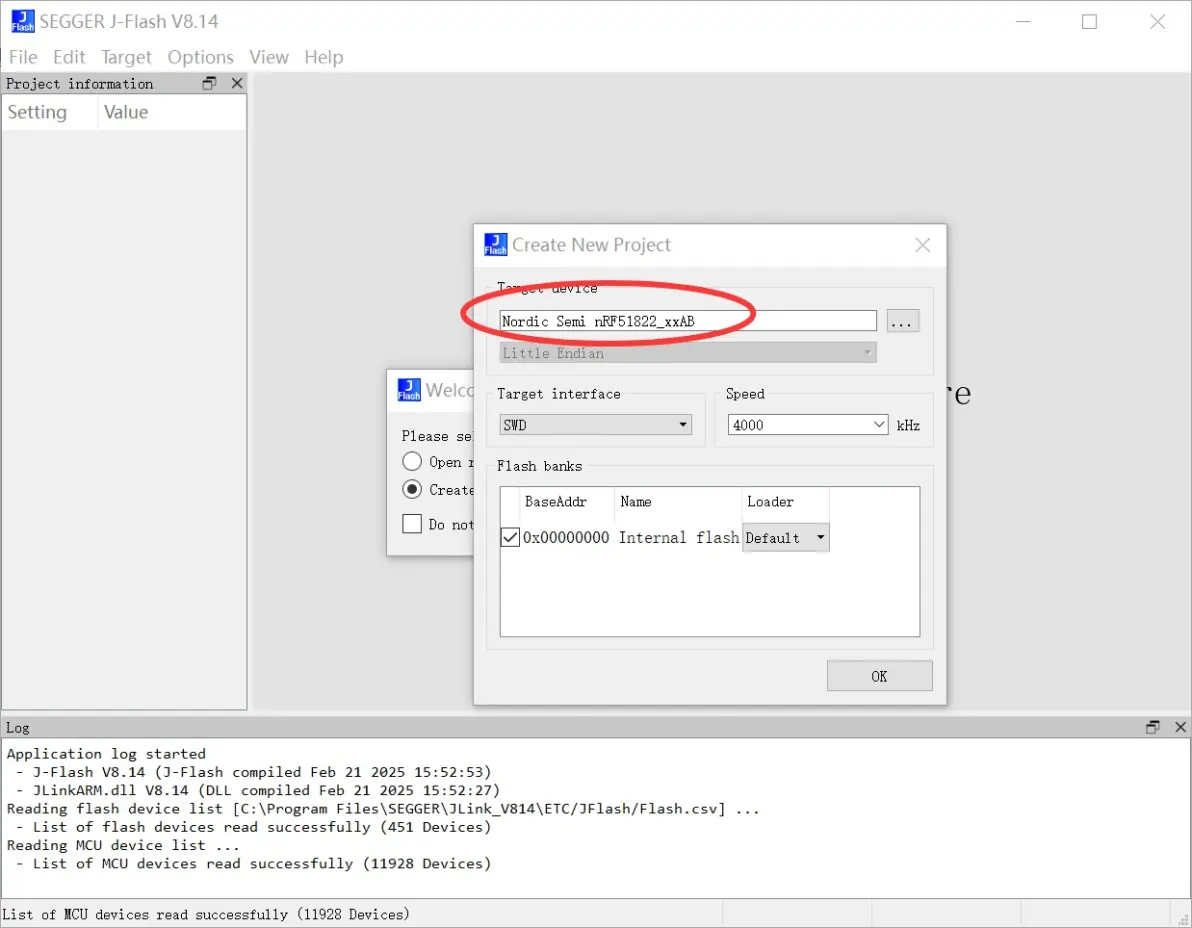This screenshot has height=928, width=1192.
Task: Open the Little Endian dropdown
Action: click(688, 353)
